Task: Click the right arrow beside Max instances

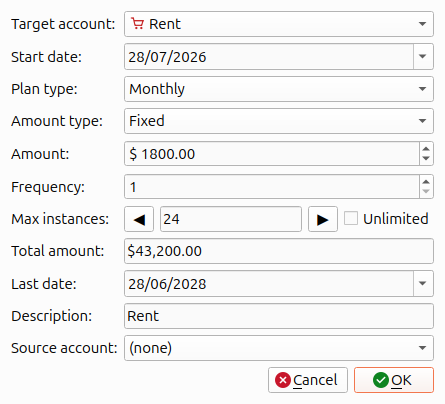Action: pos(323,219)
